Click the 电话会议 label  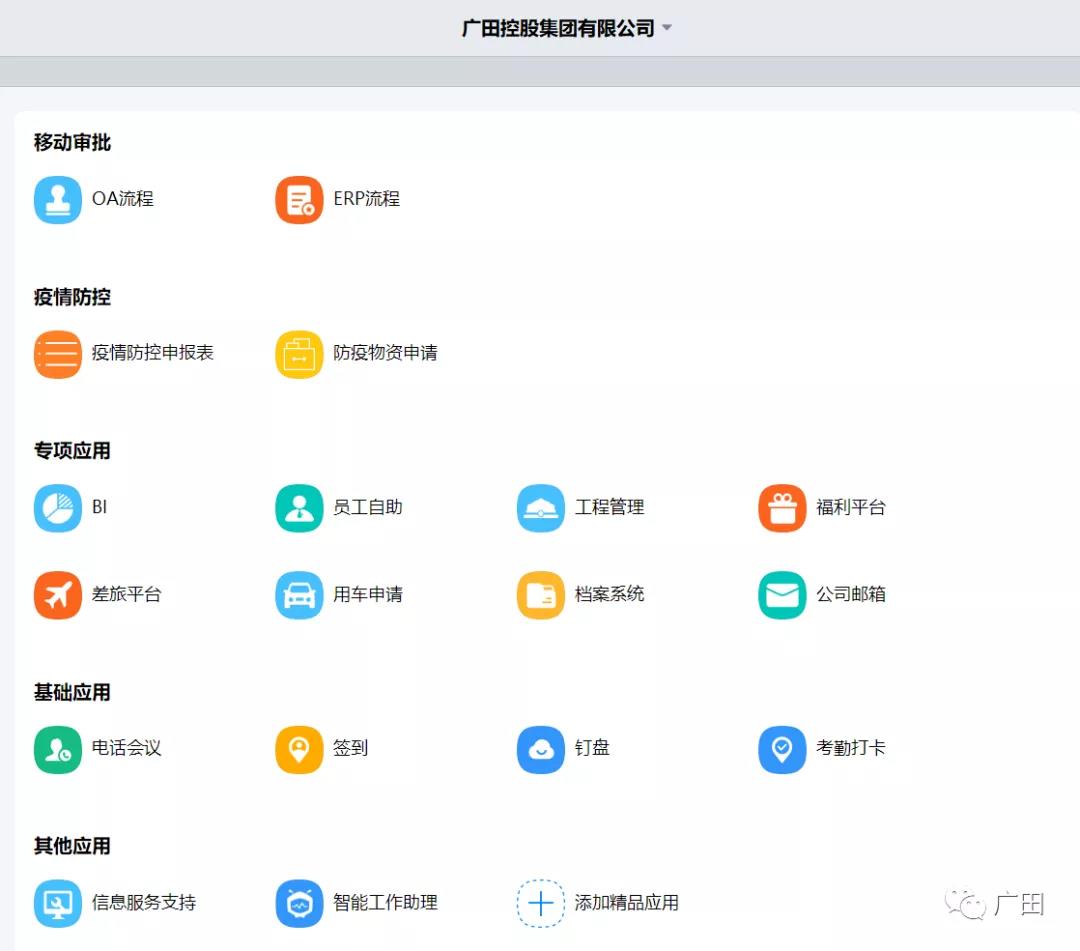pyautogui.click(x=126, y=749)
